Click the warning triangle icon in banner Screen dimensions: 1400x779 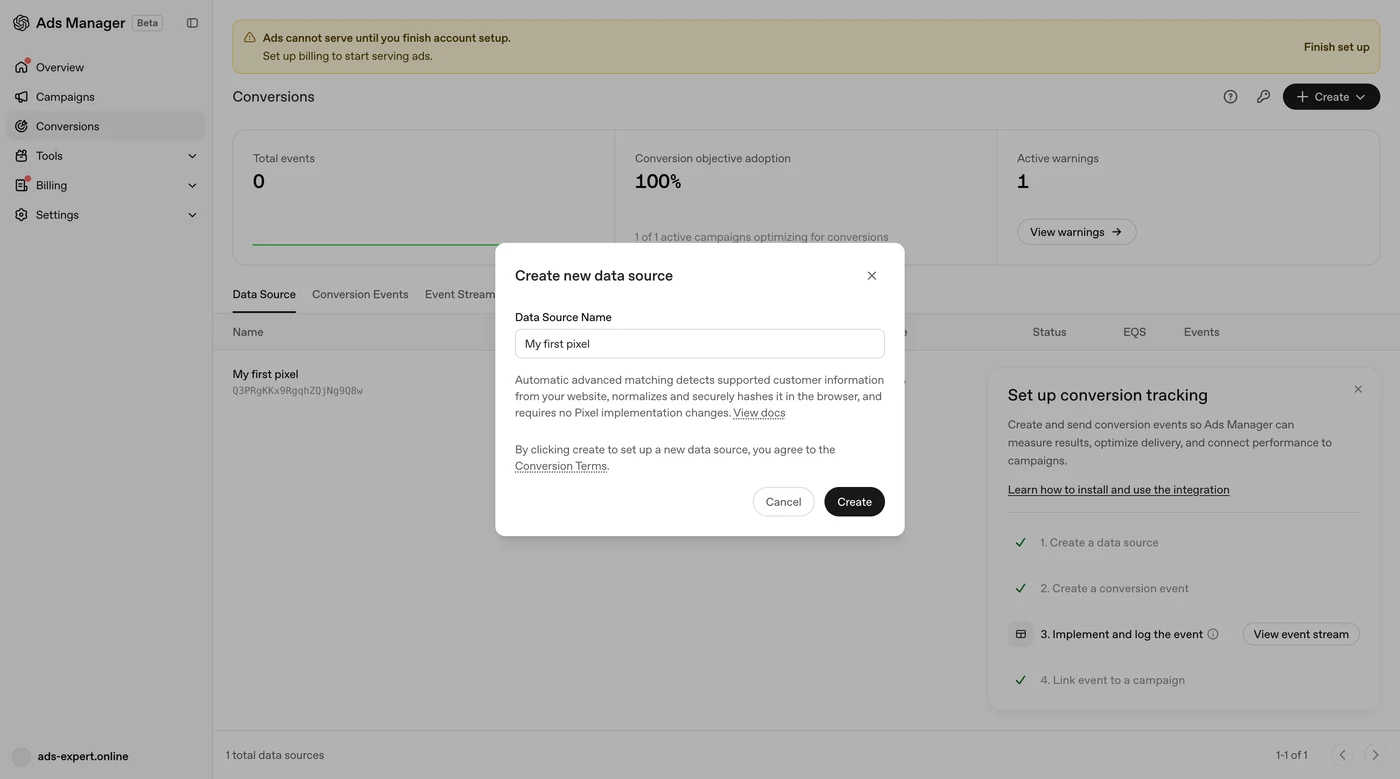pyautogui.click(x=250, y=38)
